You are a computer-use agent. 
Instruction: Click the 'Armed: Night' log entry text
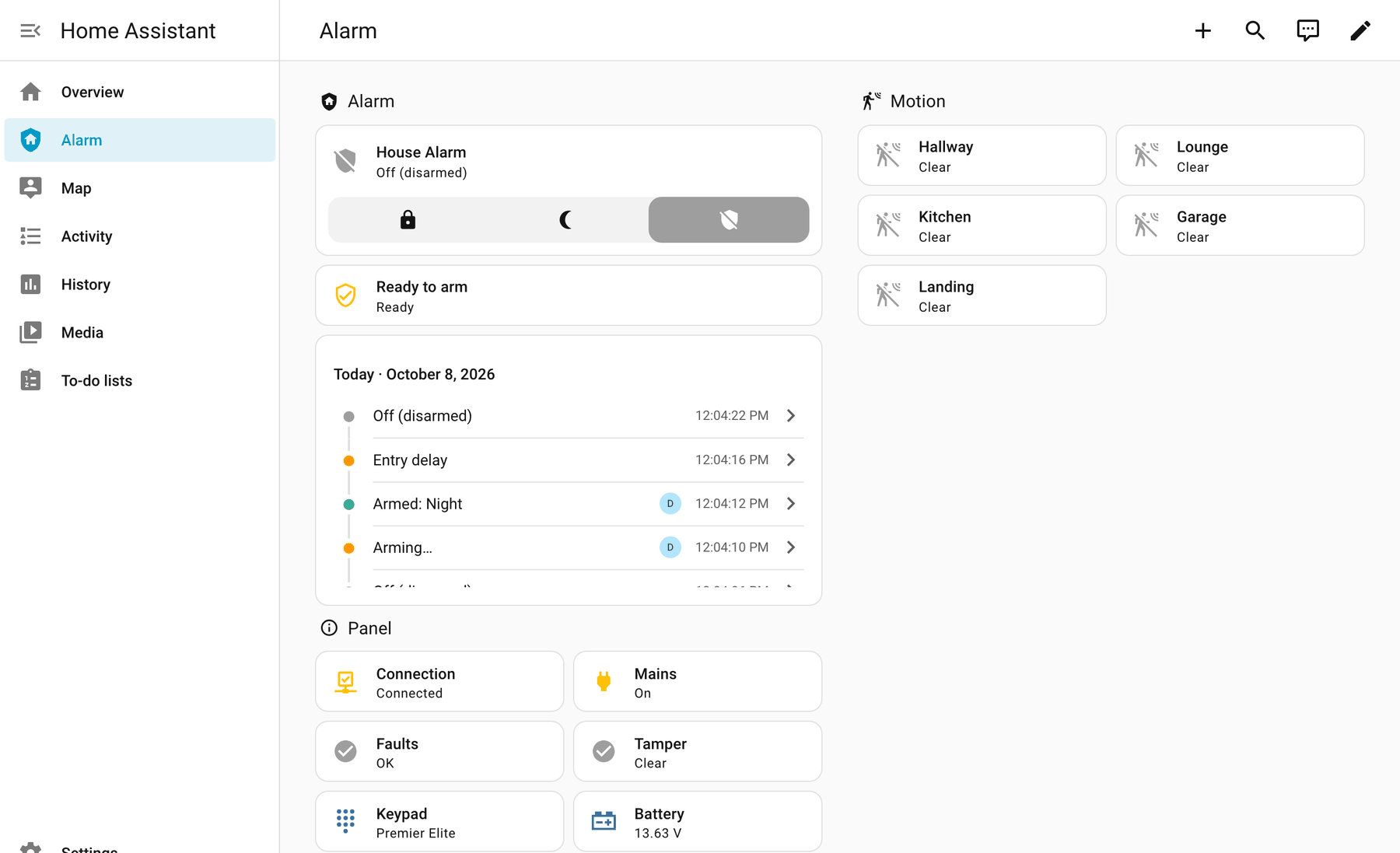point(418,504)
